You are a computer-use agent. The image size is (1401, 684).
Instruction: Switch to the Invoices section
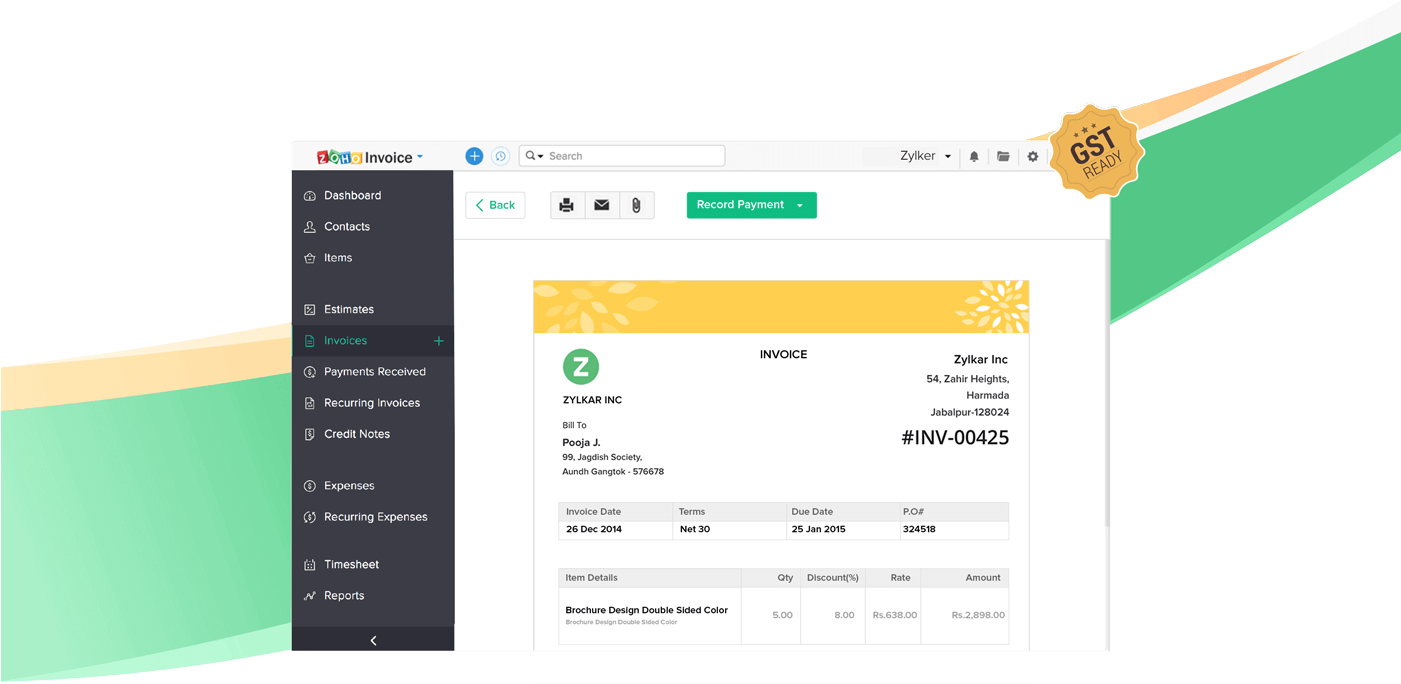point(346,340)
